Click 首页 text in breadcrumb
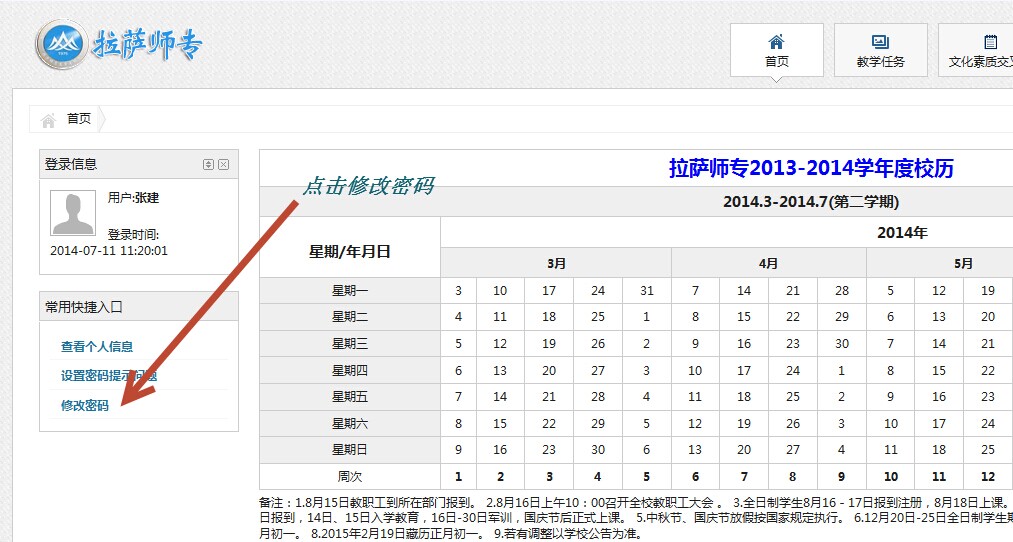1013x542 pixels. [79, 118]
